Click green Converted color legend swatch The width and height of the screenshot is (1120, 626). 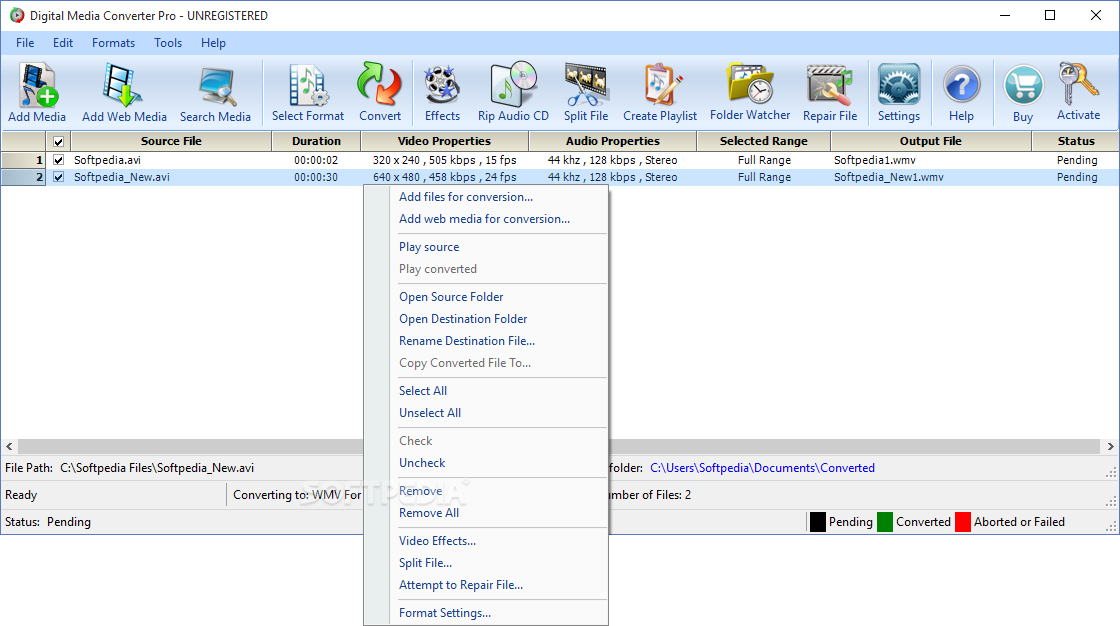(885, 522)
